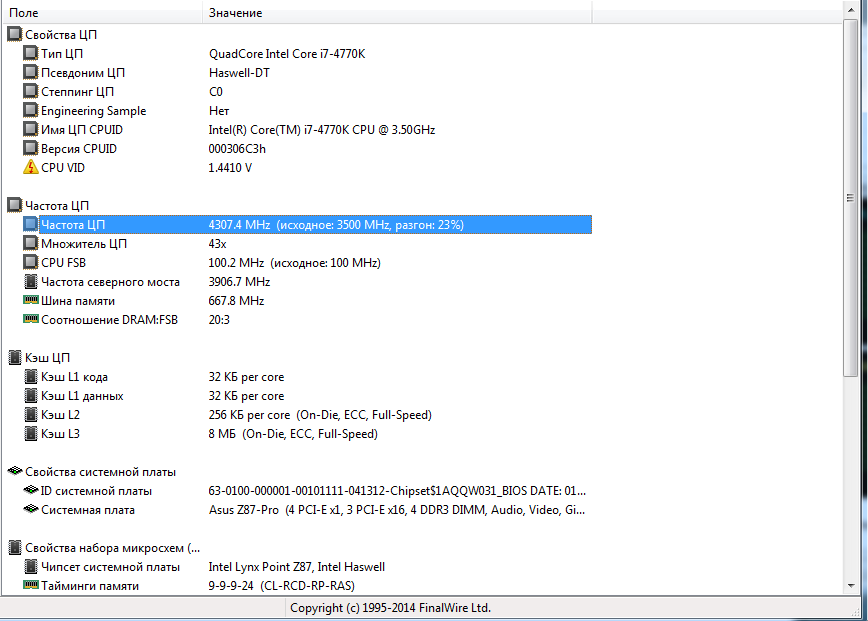Click the value 3906.7 MHz
868x621 pixels.
[x=239, y=282]
